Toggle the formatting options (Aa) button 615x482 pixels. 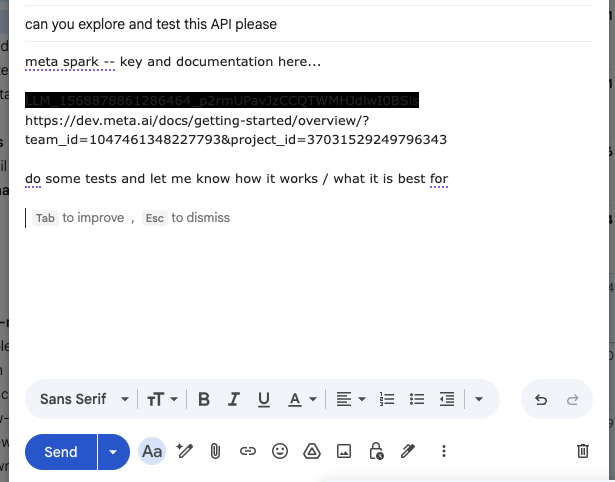point(152,451)
